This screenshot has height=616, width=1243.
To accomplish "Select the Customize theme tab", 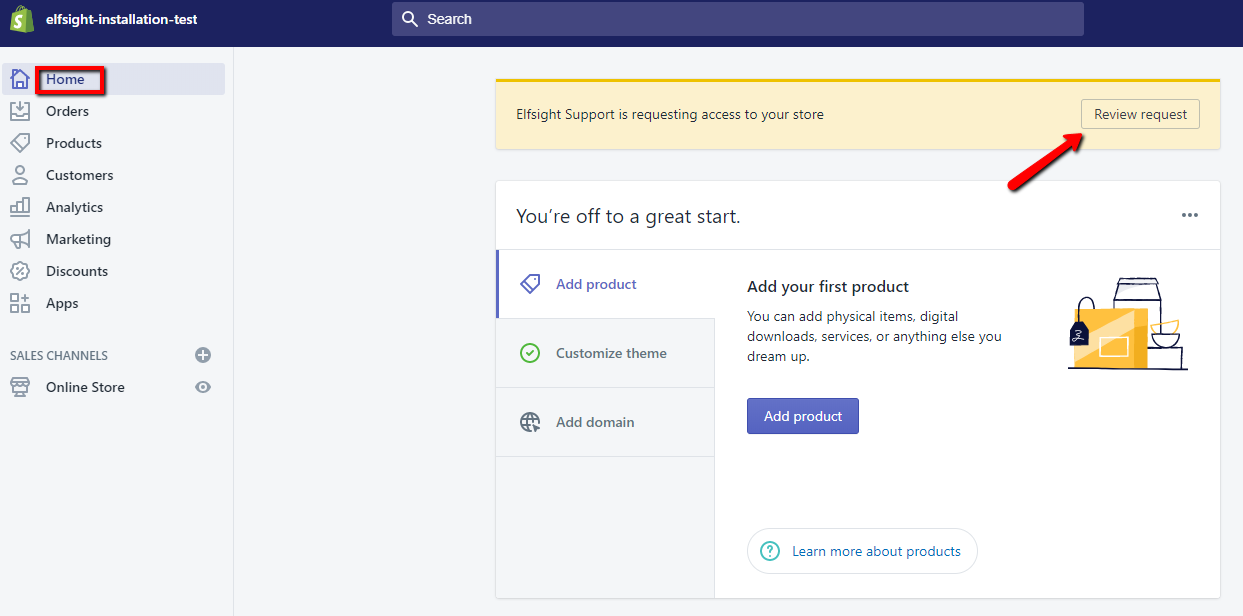I will point(606,353).
